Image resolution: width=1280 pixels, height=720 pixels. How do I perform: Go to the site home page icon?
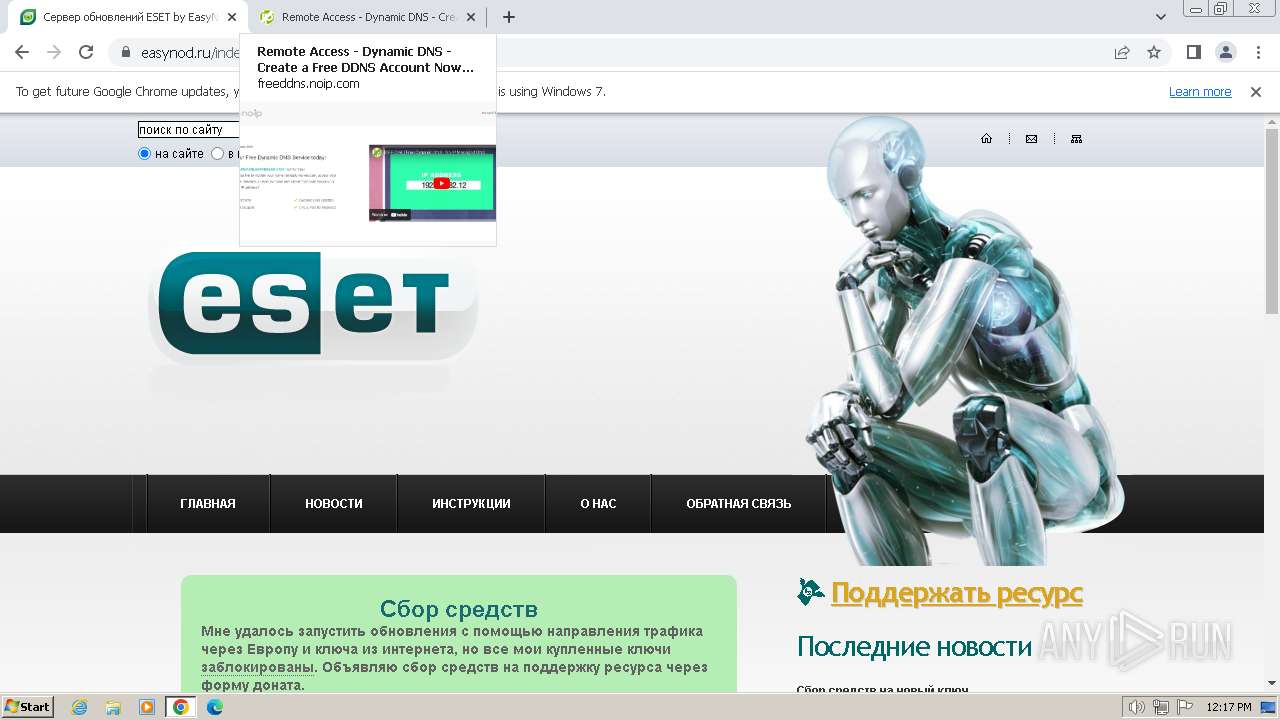(x=986, y=139)
